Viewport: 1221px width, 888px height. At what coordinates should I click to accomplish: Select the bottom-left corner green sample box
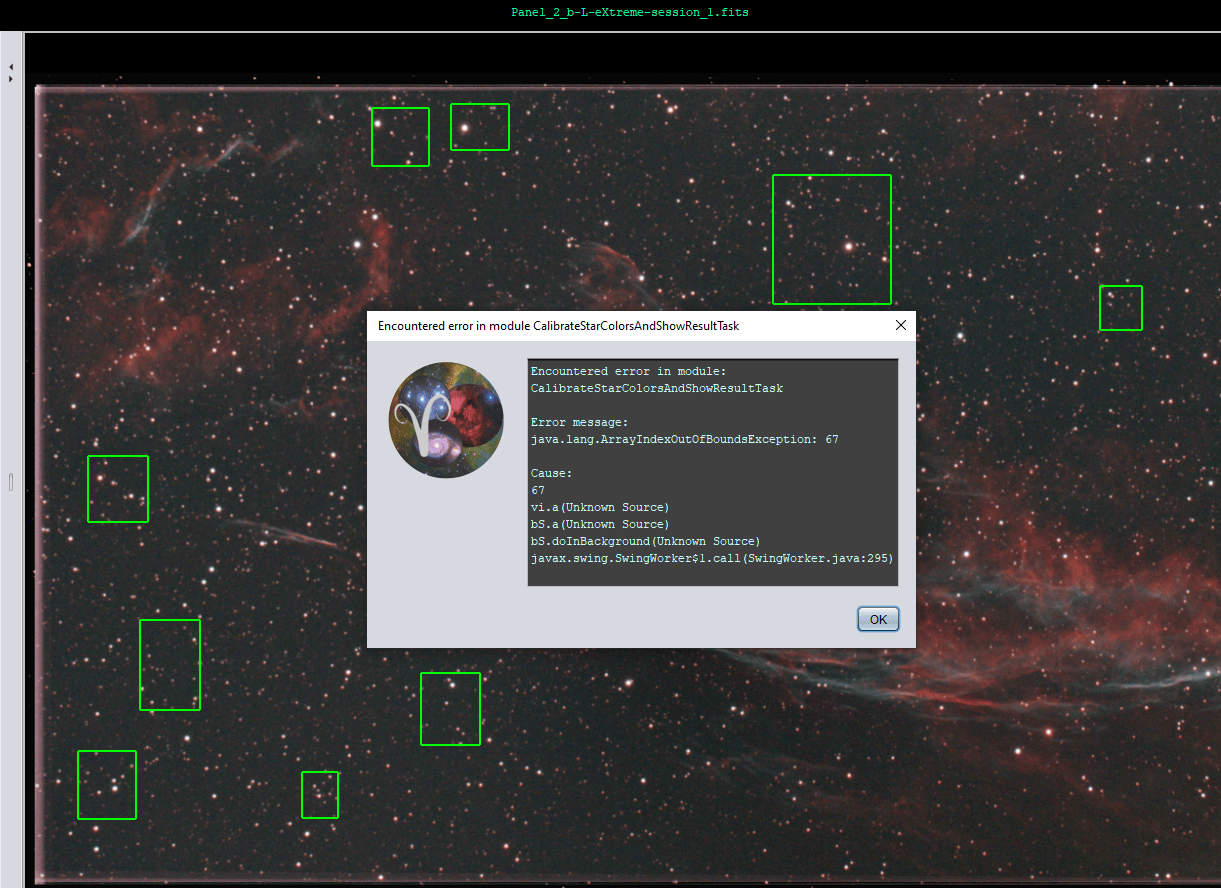coord(107,785)
